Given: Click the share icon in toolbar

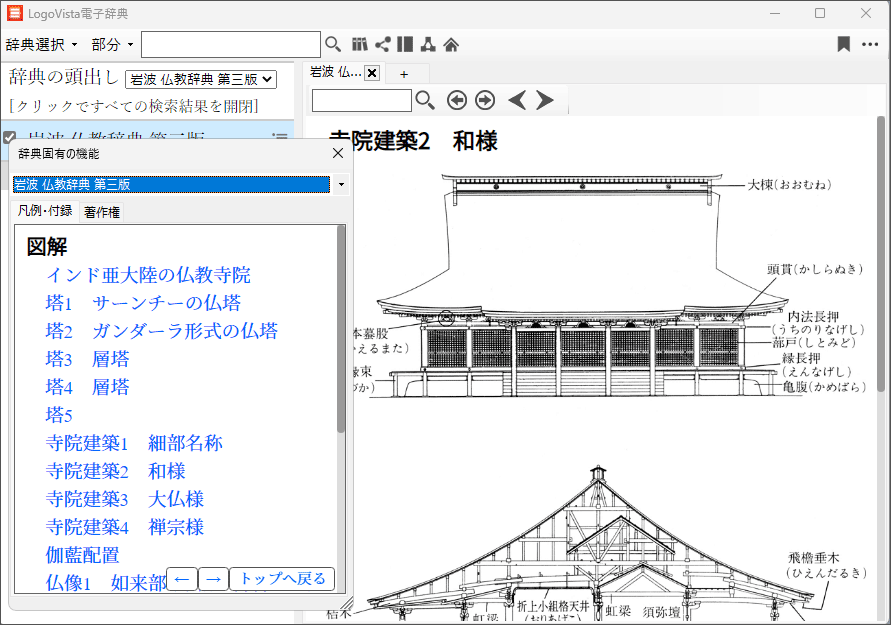Looking at the screenshot, I should pos(383,44).
